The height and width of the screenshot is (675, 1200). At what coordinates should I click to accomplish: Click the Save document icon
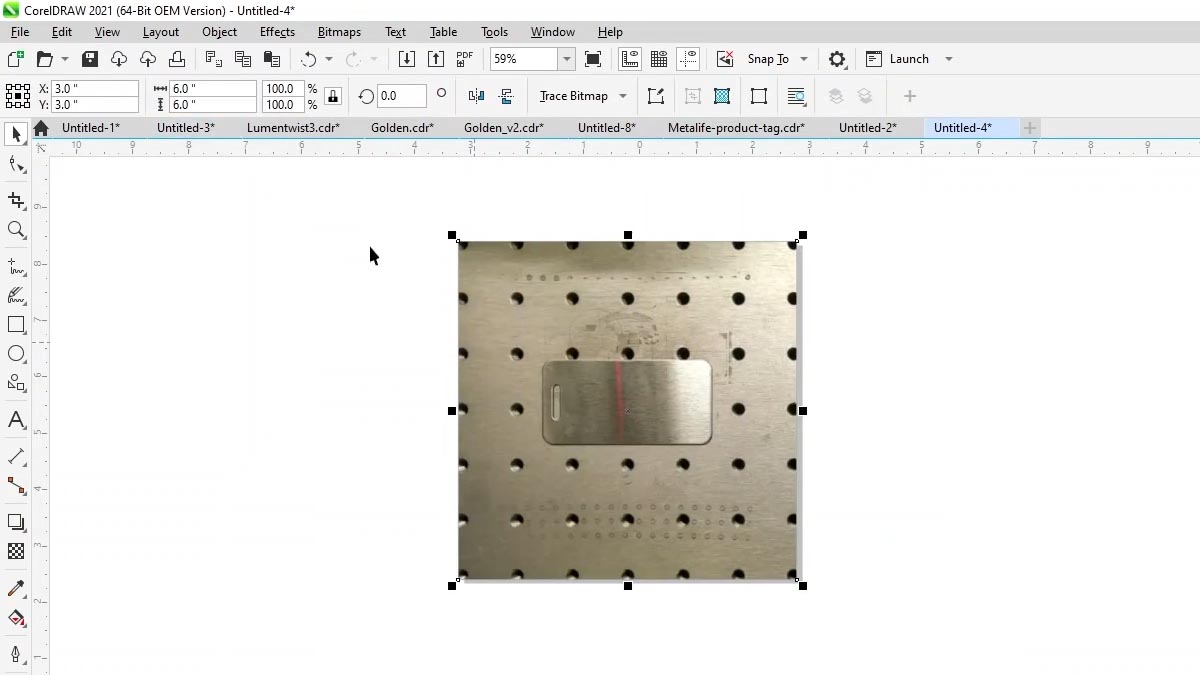click(x=89, y=59)
